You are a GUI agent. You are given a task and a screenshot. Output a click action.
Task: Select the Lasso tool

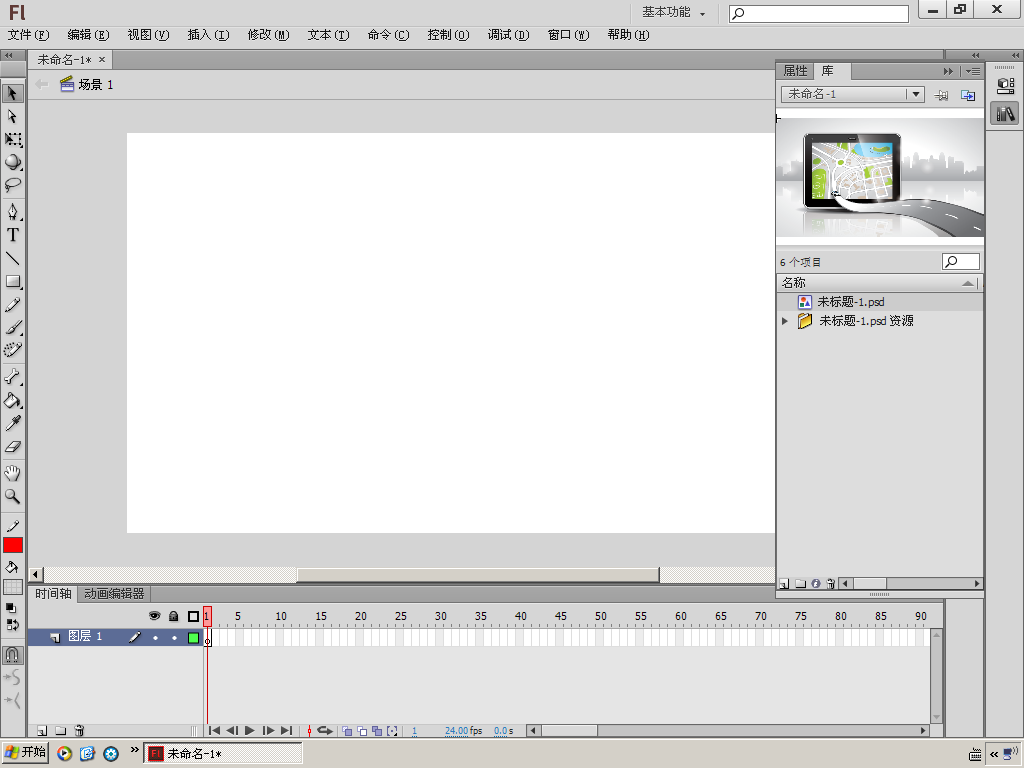[x=12, y=185]
